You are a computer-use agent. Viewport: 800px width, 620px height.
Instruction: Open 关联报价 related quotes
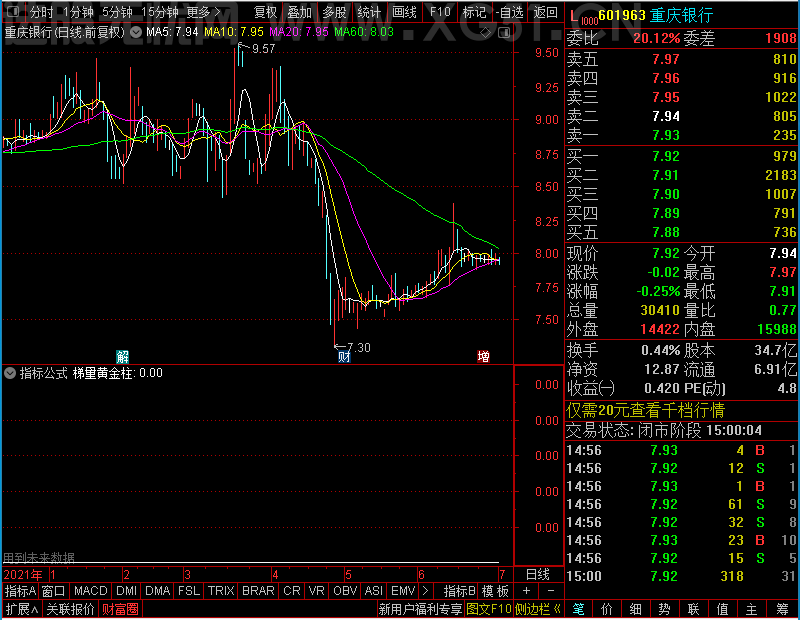pyautogui.click(x=70, y=609)
